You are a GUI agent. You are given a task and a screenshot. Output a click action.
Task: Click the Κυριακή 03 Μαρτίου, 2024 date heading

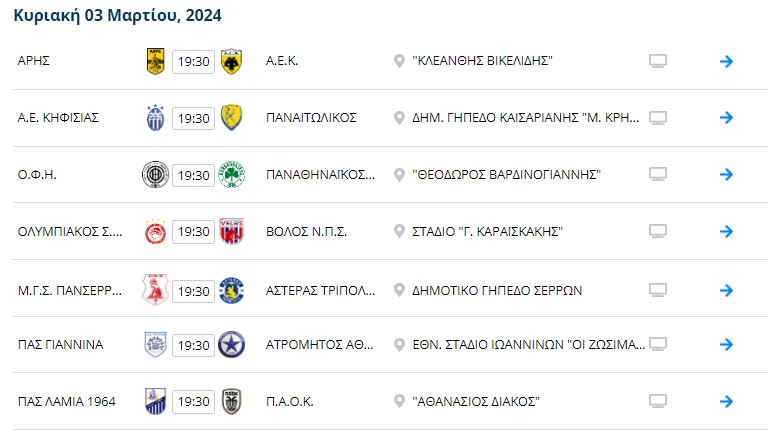[x=118, y=16]
